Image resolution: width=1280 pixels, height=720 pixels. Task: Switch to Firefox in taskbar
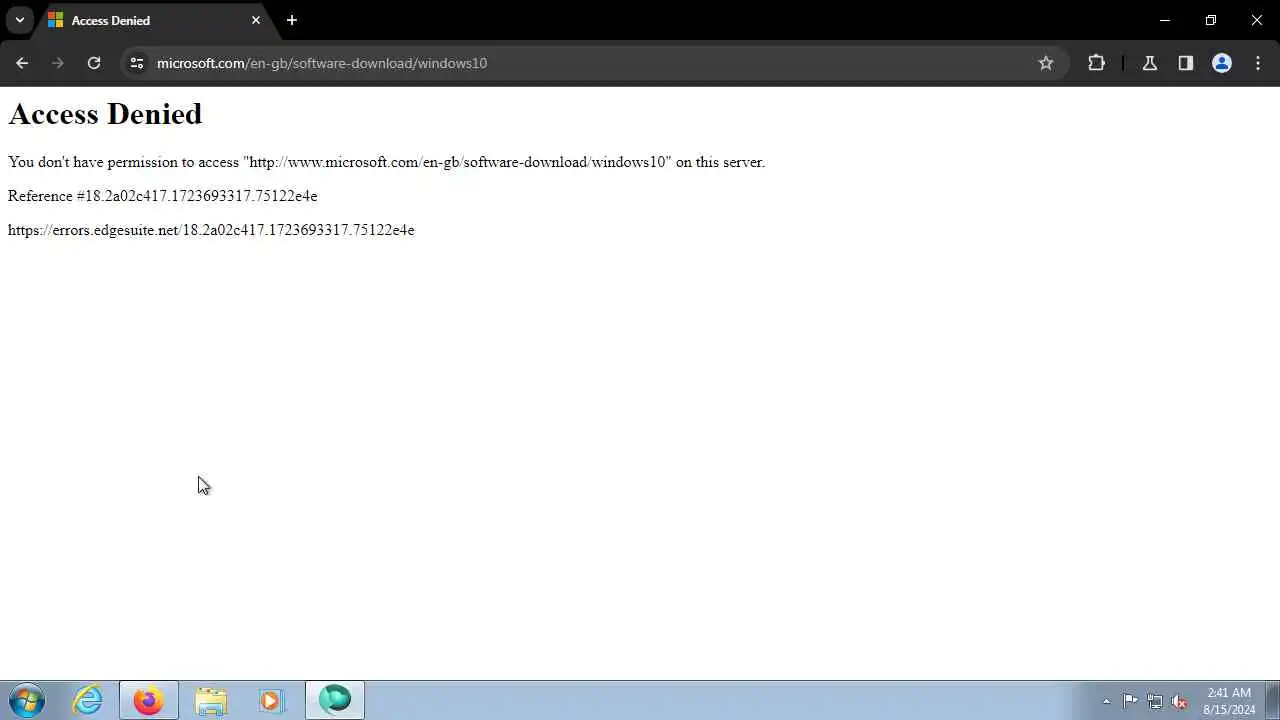tap(149, 701)
